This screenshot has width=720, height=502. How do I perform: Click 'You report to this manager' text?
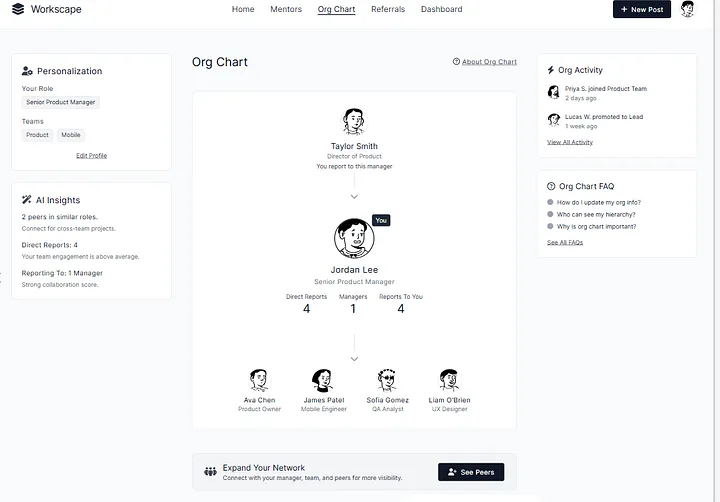point(354,166)
